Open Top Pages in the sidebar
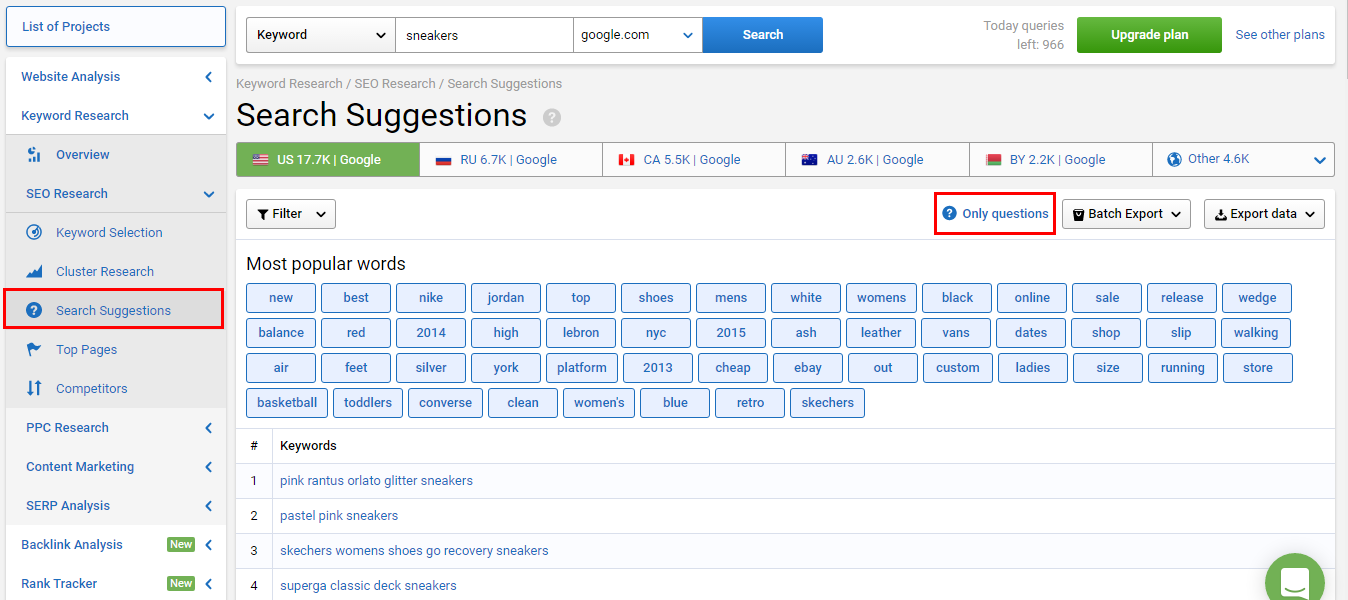The image size is (1348, 600). 86,349
